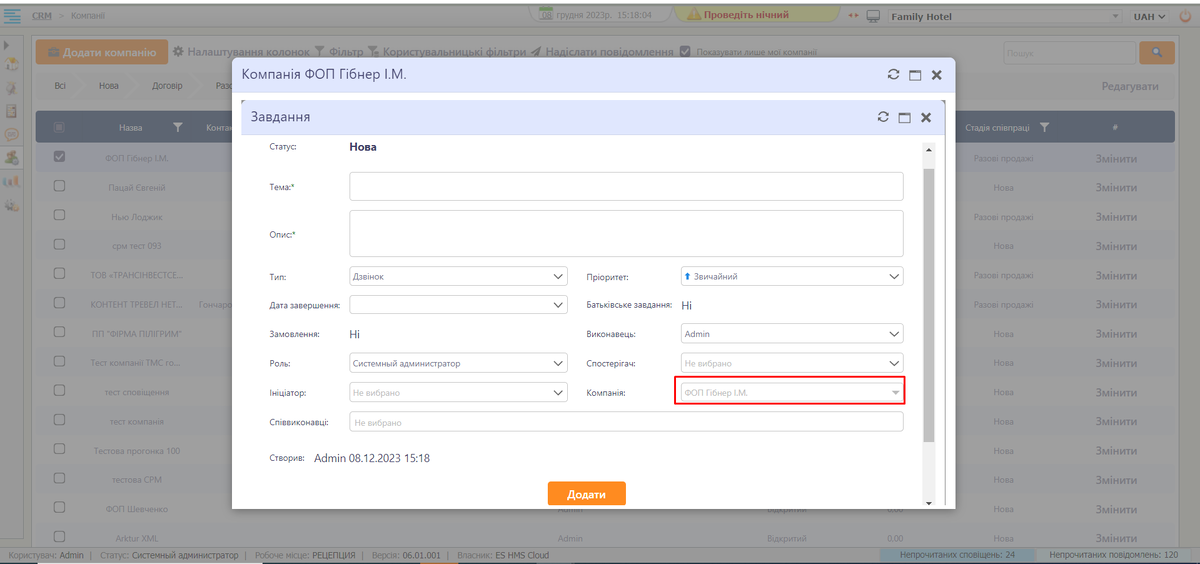Open the bar chart icon in left sidebar
The height and width of the screenshot is (564, 1200).
[12, 181]
